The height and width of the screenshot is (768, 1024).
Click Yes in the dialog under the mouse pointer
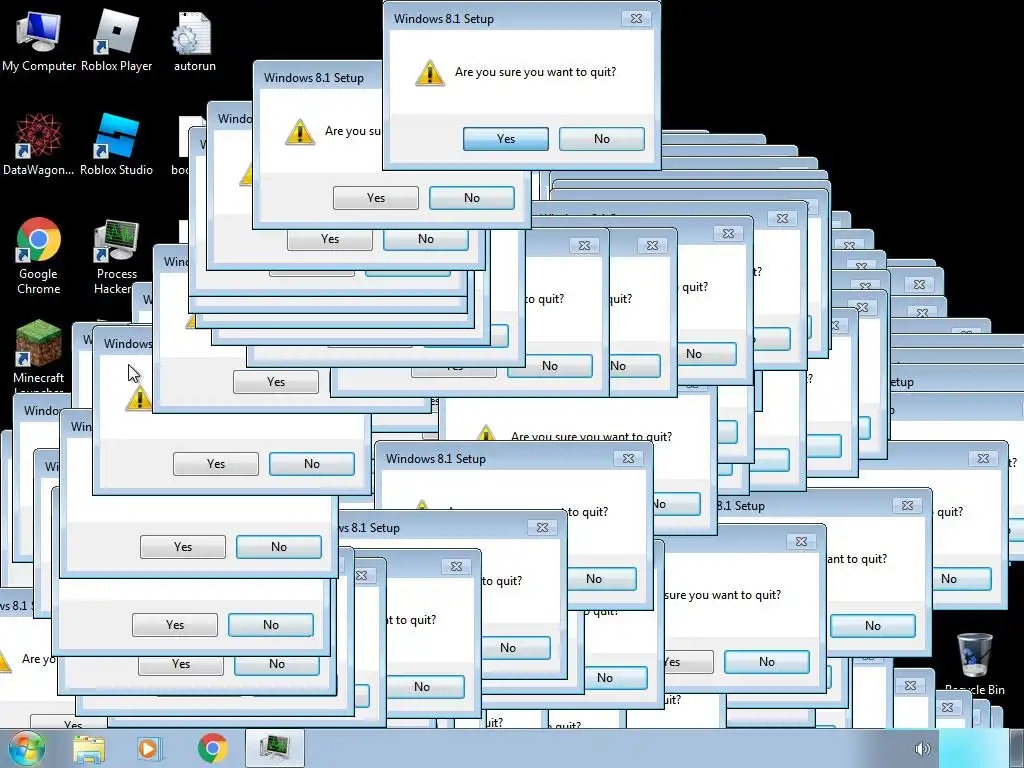pos(216,464)
